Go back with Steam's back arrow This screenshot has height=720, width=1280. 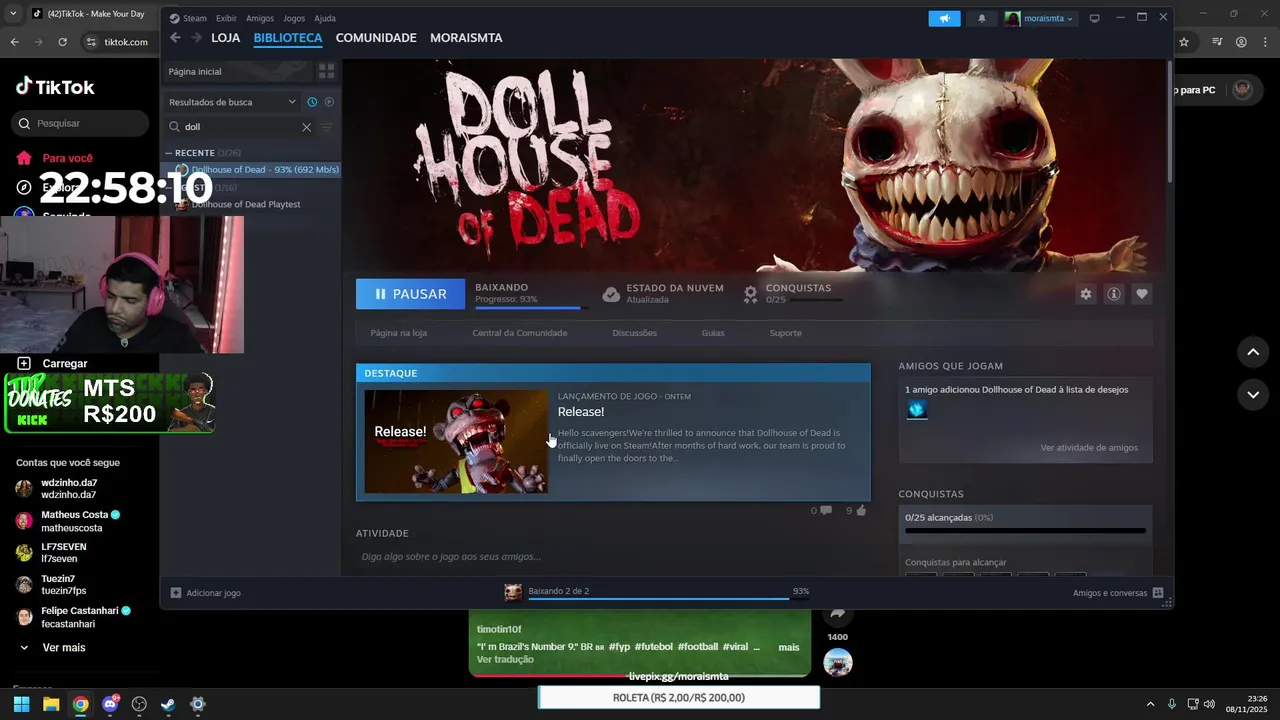coord(175,38)
